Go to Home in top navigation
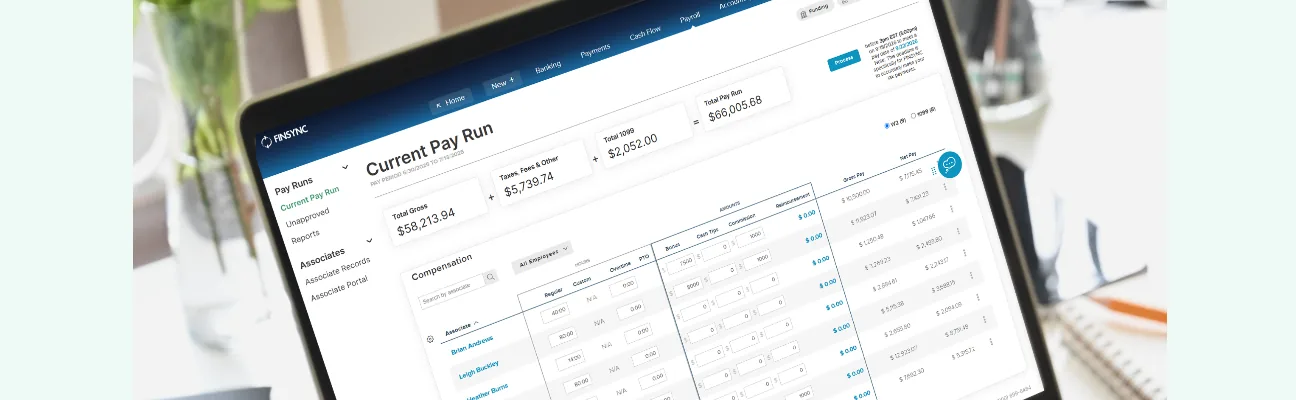 click(450, 100)
